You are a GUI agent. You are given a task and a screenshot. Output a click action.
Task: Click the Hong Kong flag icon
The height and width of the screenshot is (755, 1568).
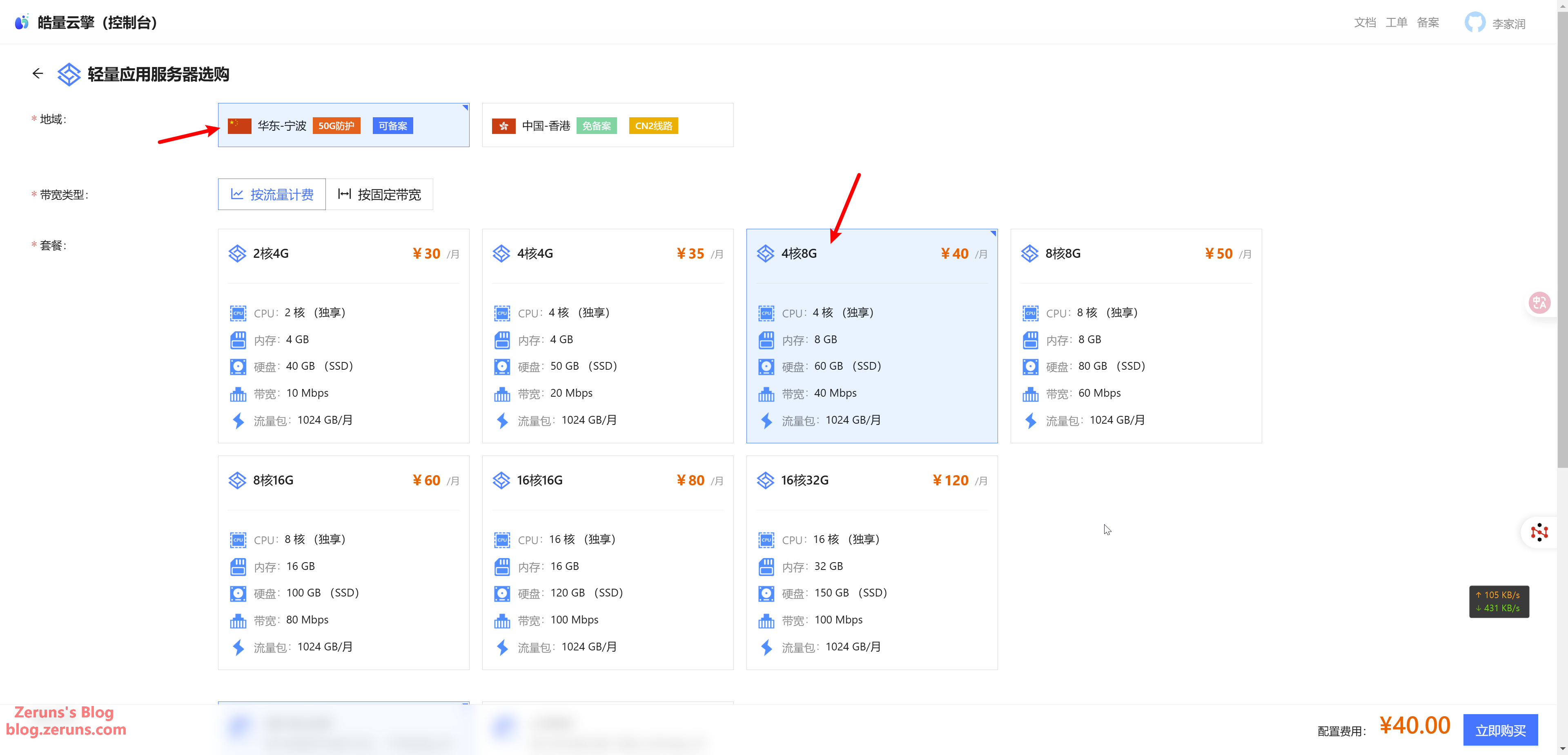[503, 125]
